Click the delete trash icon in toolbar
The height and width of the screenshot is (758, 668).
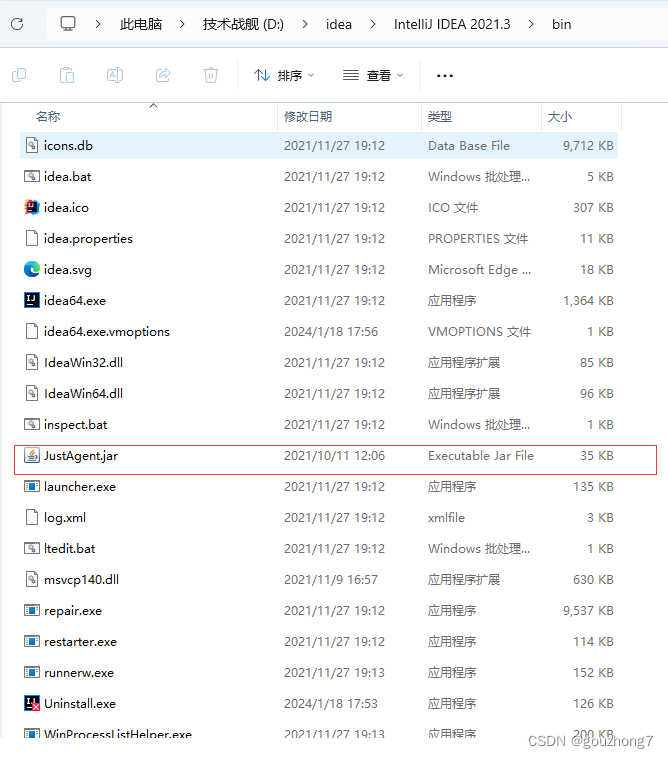coord(211,75)
